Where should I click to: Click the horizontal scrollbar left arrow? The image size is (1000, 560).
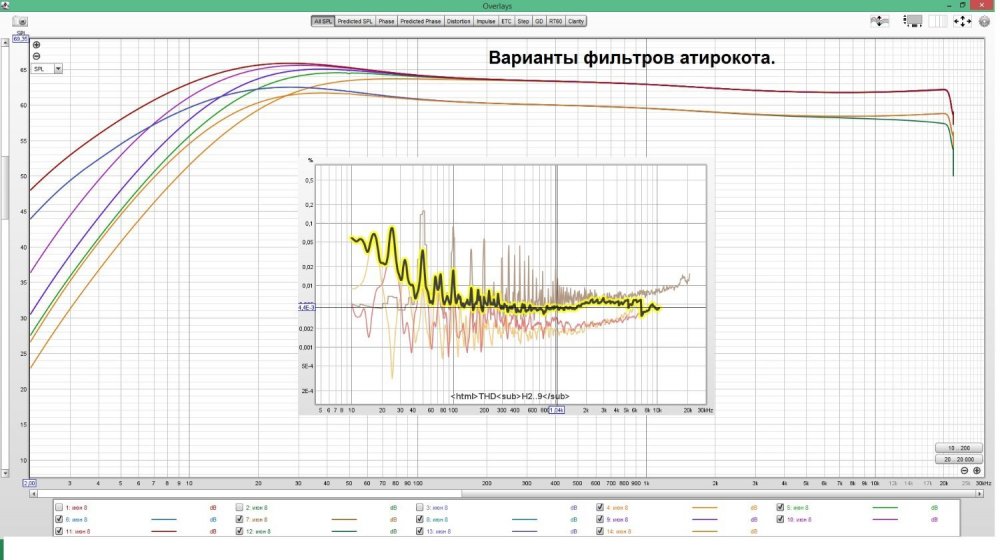click(x=33, y=494)
